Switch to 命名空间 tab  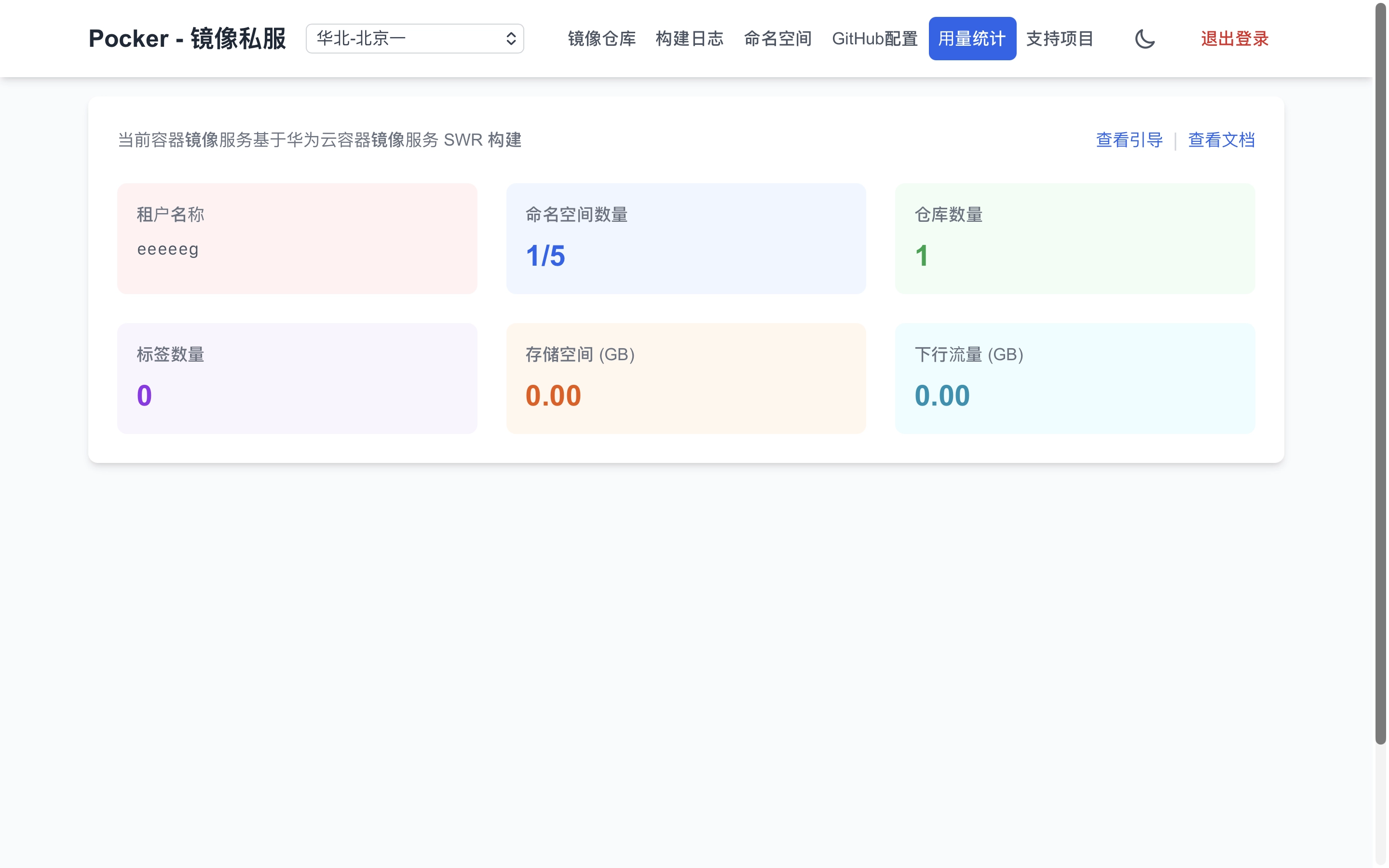tap(779, 39)
